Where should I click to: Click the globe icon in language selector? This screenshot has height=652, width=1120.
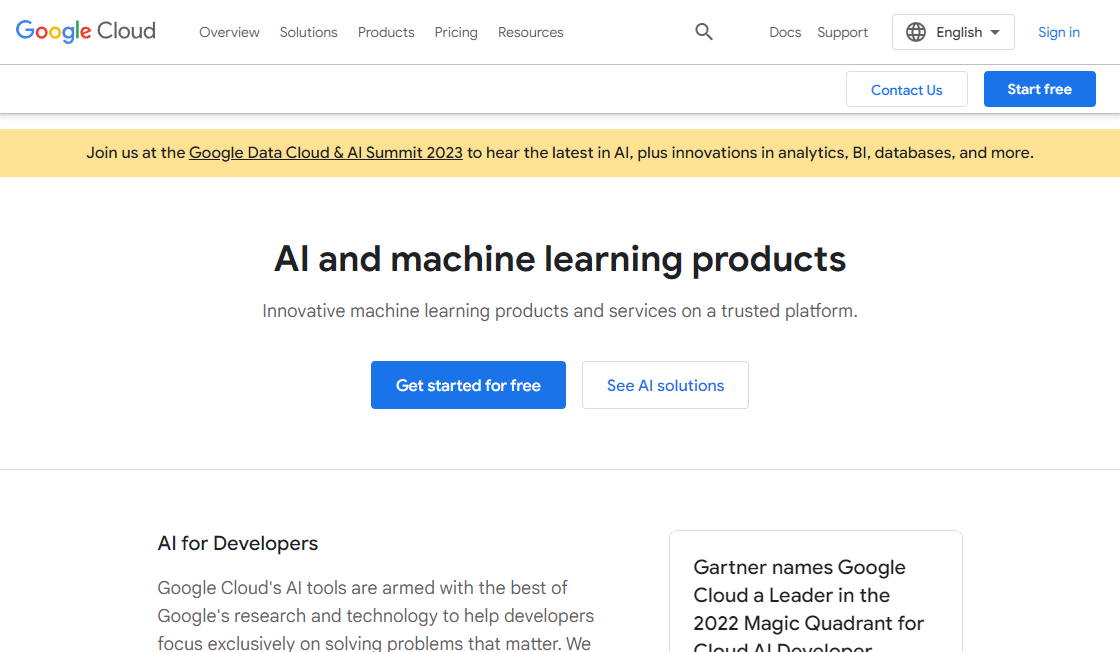pos(916,32)
